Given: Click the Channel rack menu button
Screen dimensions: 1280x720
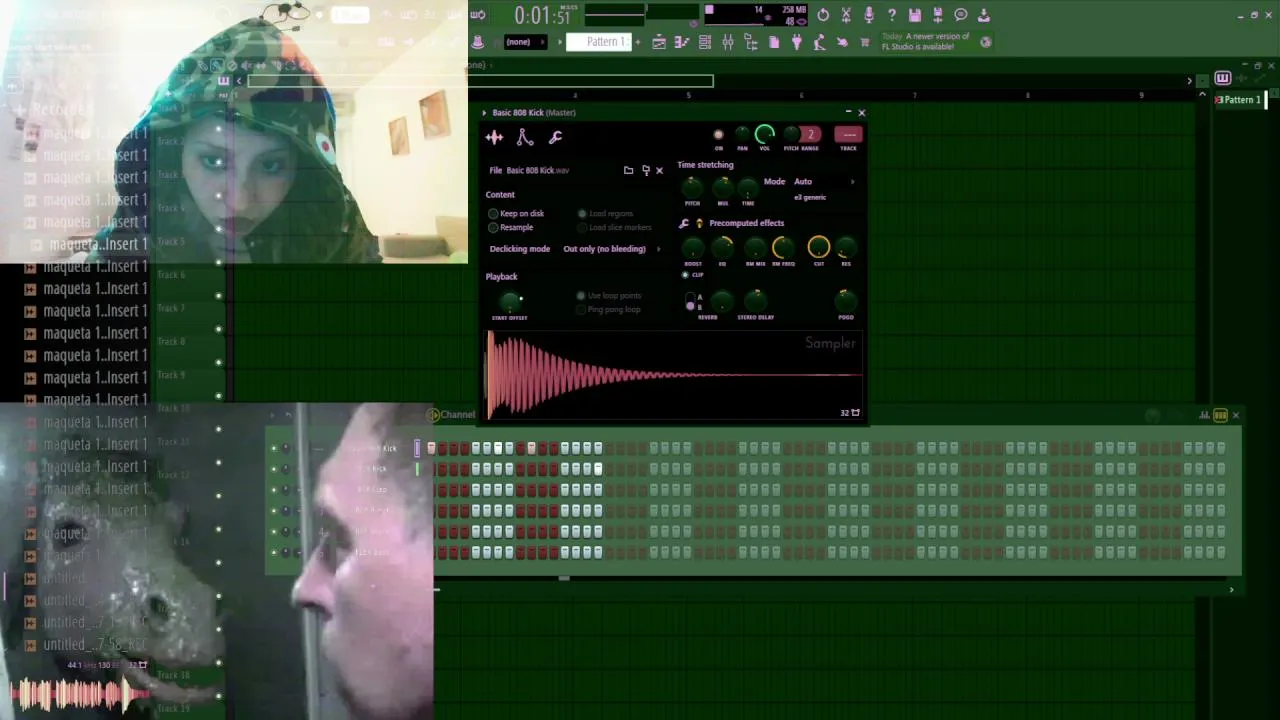Looking at the screenshot, I should [434, 414].
